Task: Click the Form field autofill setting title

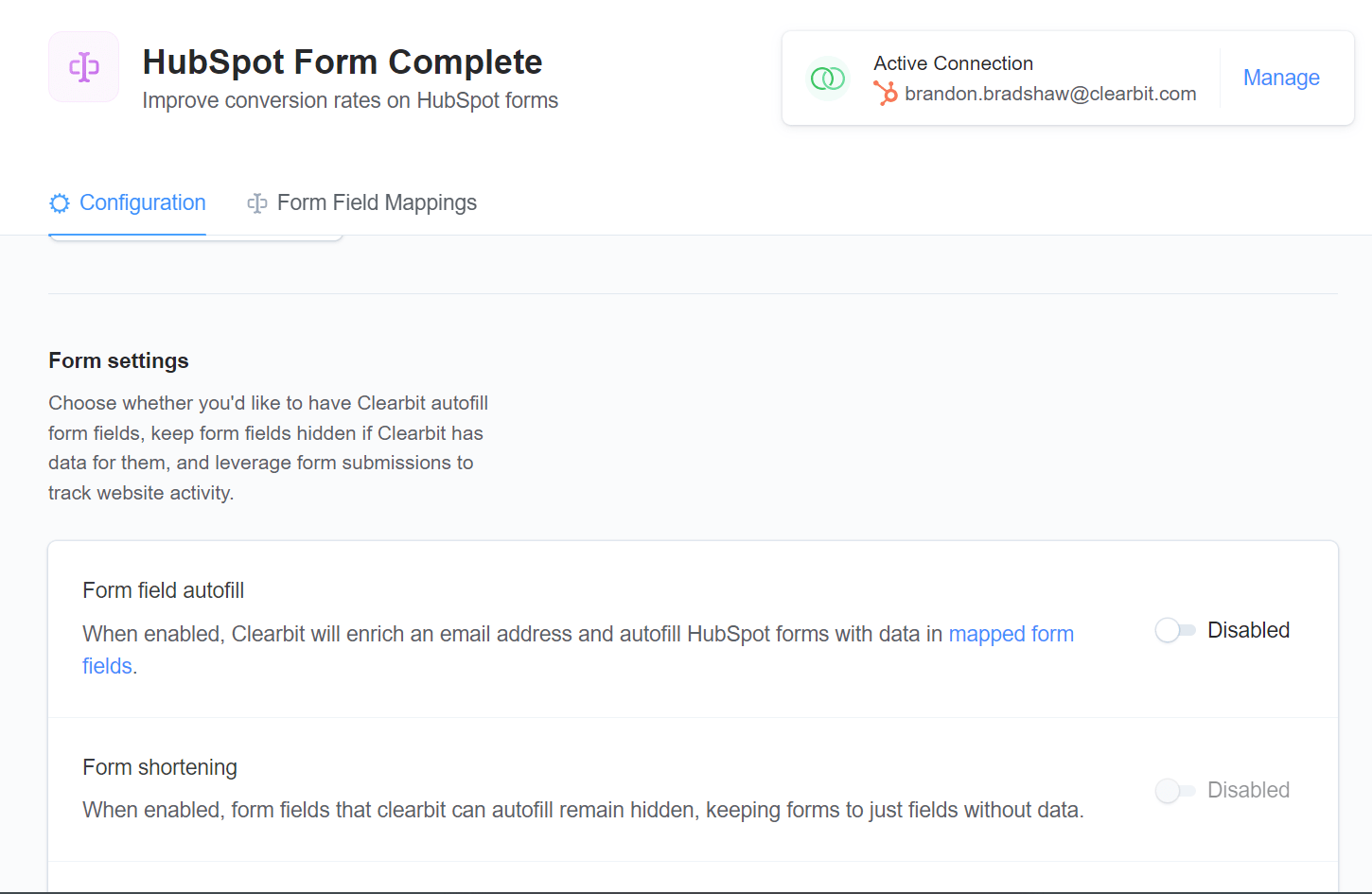Action: coord(163,590)
